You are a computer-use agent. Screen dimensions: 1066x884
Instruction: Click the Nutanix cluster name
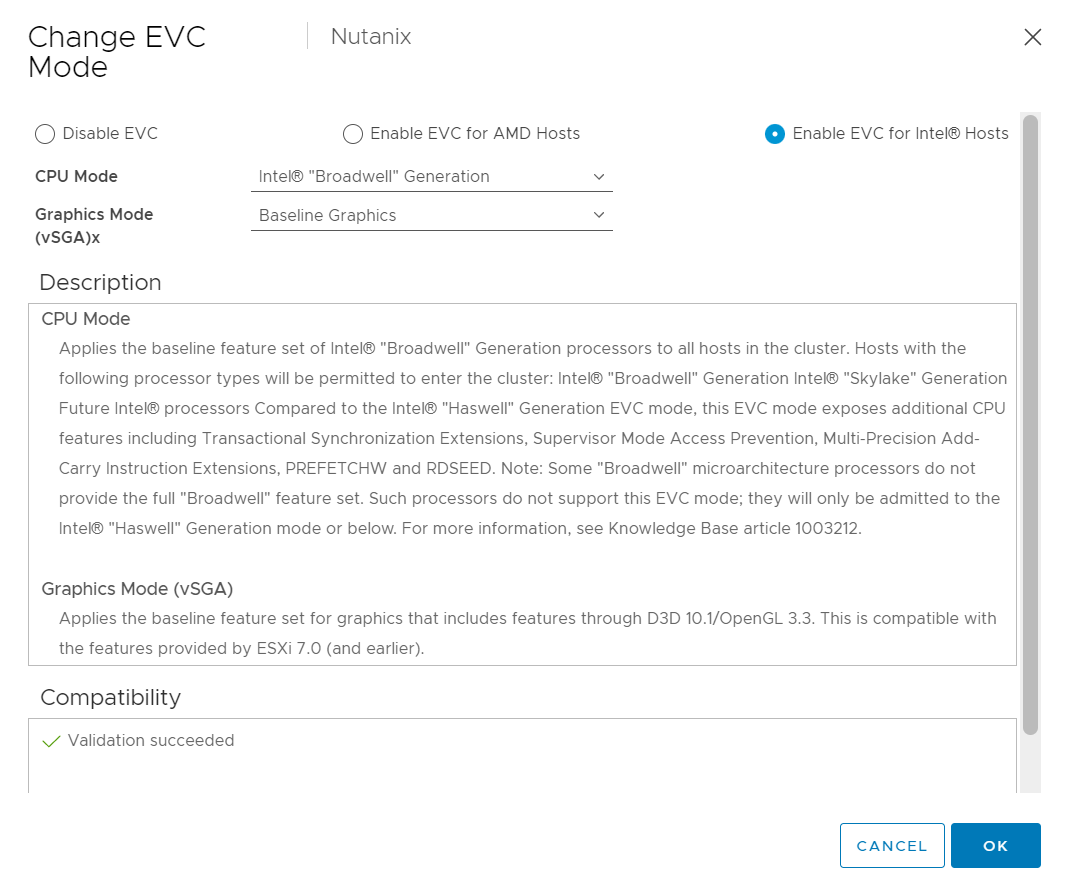(371, 37)
